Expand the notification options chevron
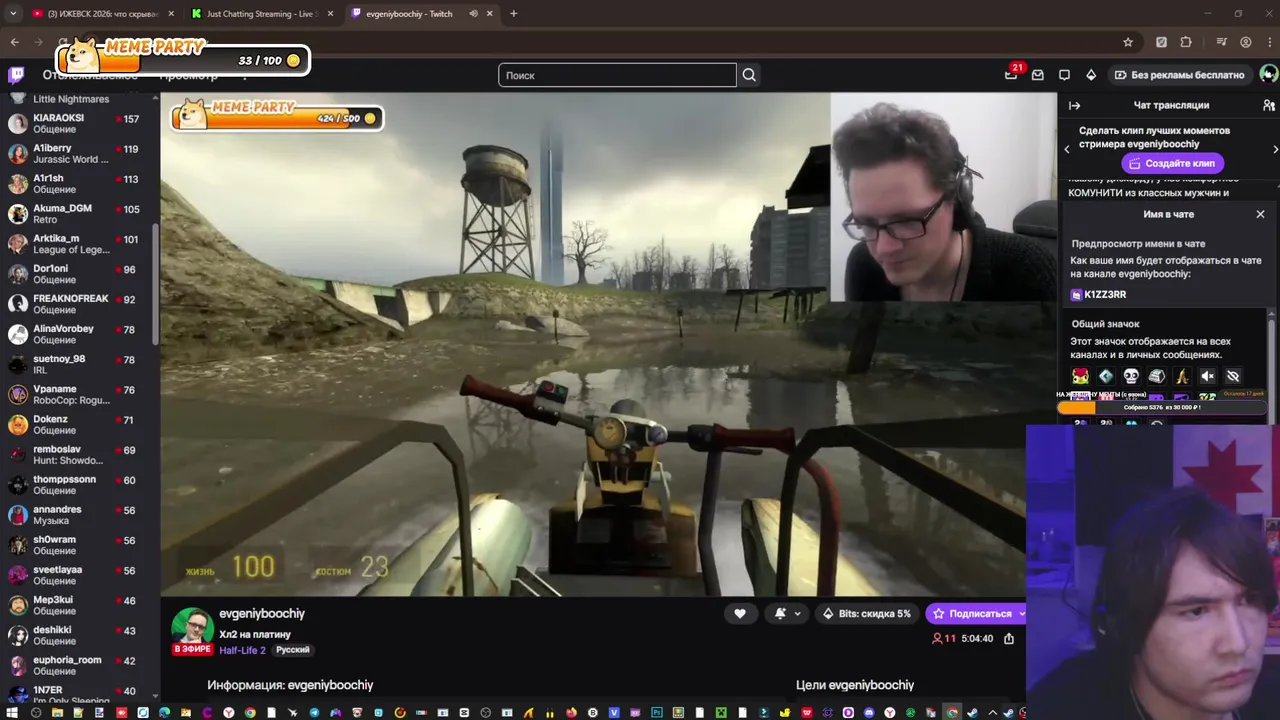The height and width of the screenshot is (720, 1280). pos(797,614)
